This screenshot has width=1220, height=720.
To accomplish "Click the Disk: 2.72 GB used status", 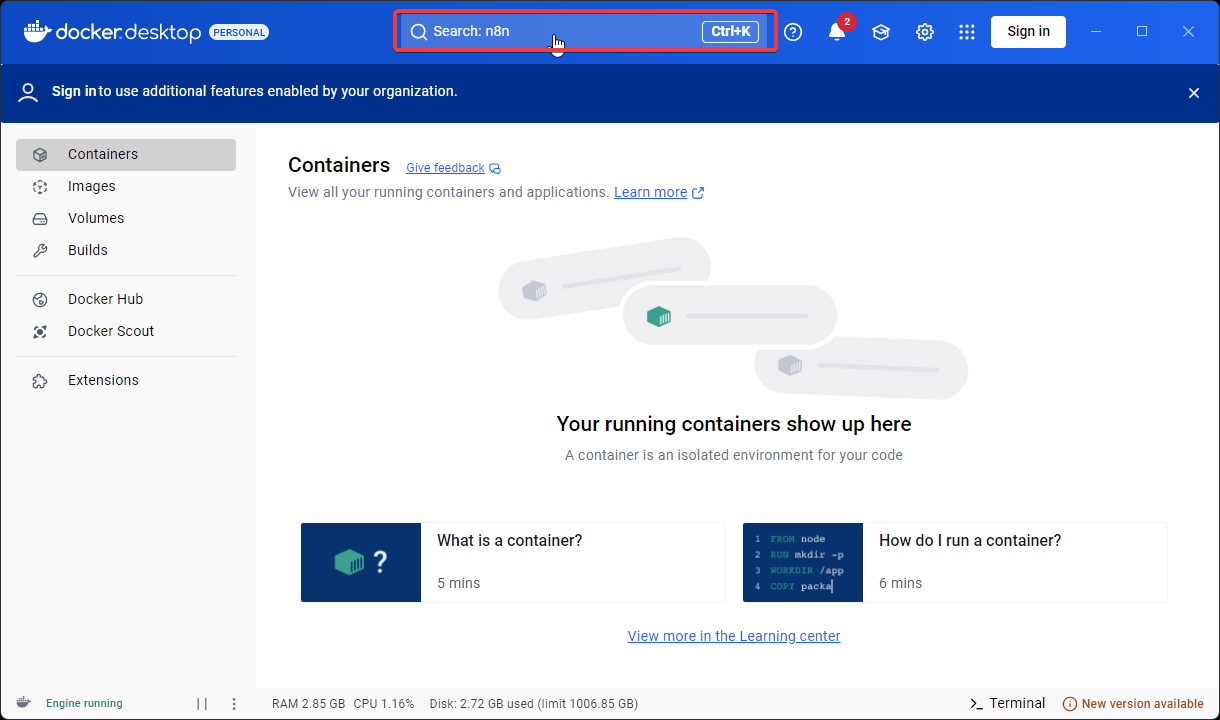I will tap(534, 704).
